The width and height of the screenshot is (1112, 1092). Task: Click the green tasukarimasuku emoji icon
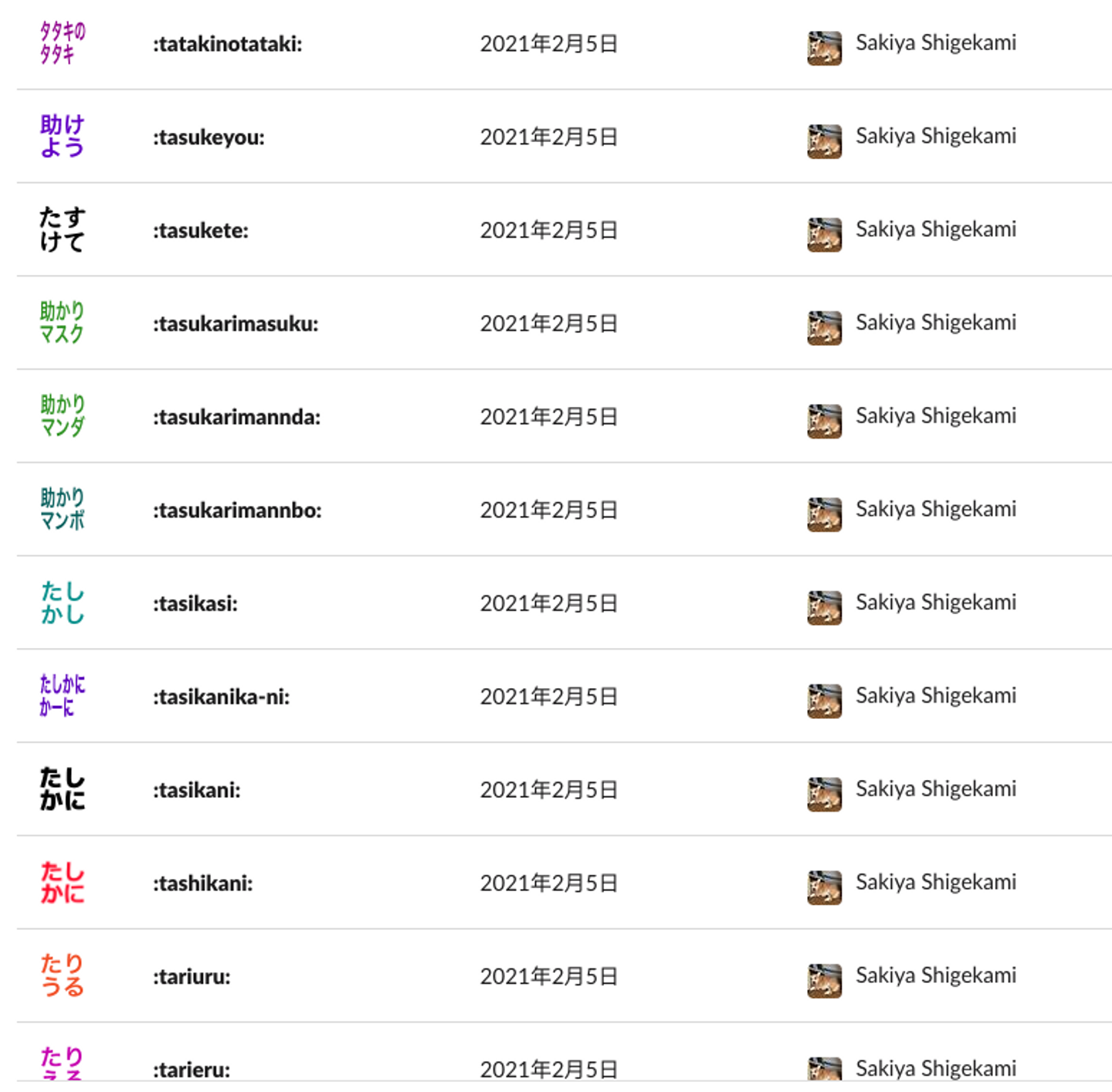(62, 323)
